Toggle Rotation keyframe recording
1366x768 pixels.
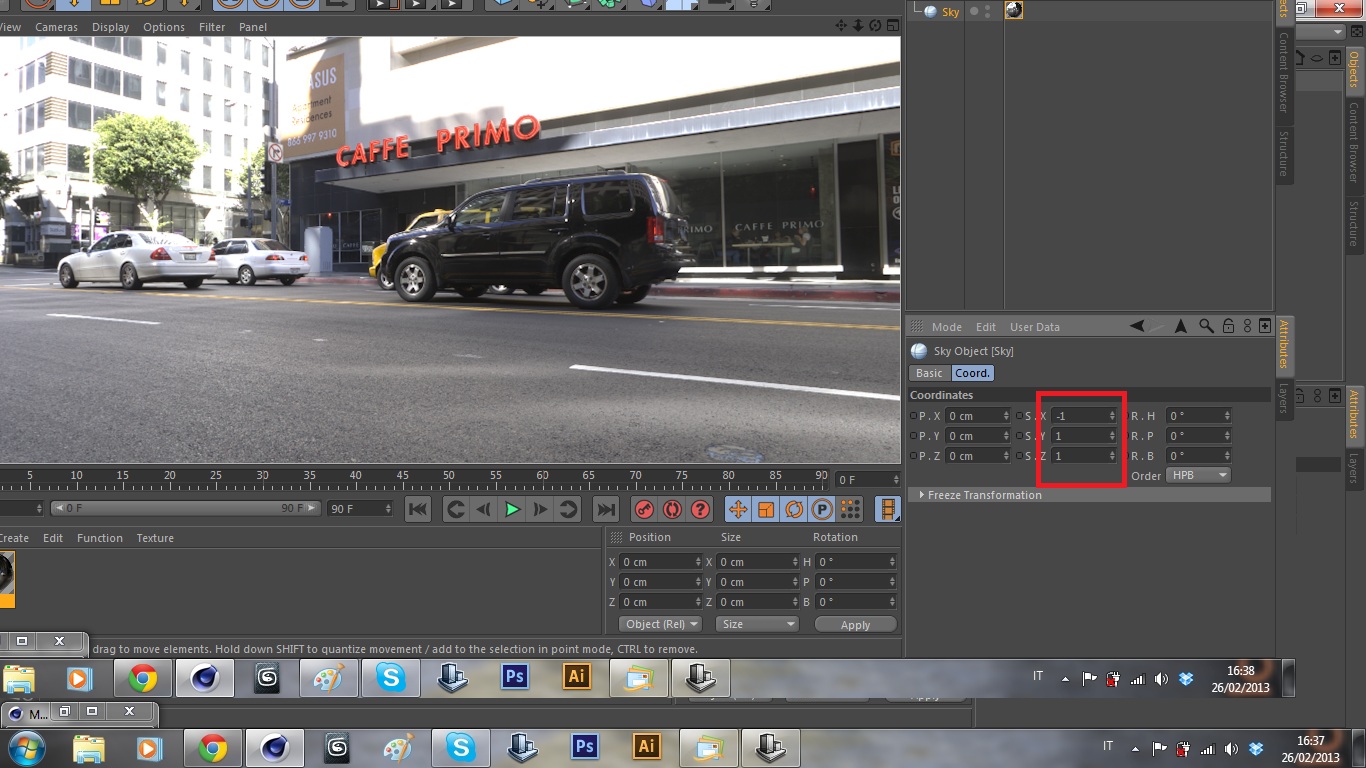pyautogui.click(x=794, y=509)
